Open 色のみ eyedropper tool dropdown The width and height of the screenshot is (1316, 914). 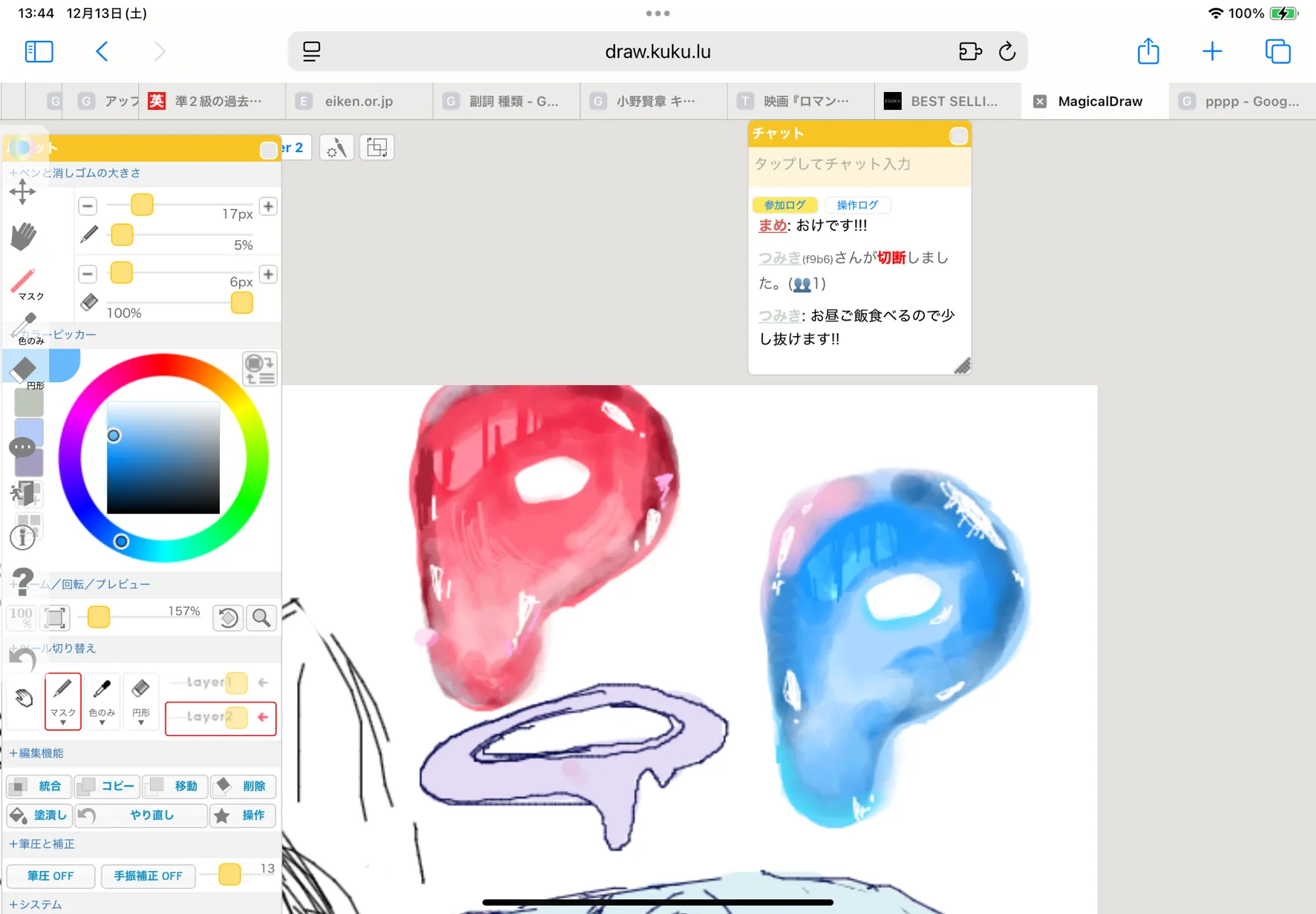[x=102, y=701]
